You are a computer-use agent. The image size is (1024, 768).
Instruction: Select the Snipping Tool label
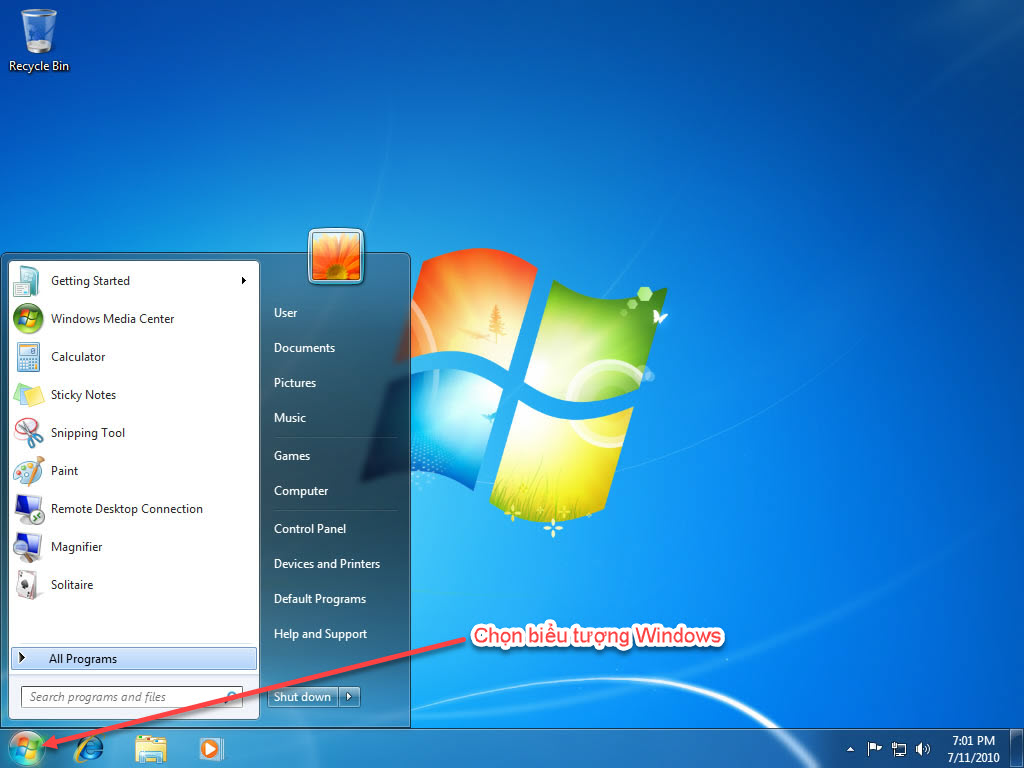88,433
